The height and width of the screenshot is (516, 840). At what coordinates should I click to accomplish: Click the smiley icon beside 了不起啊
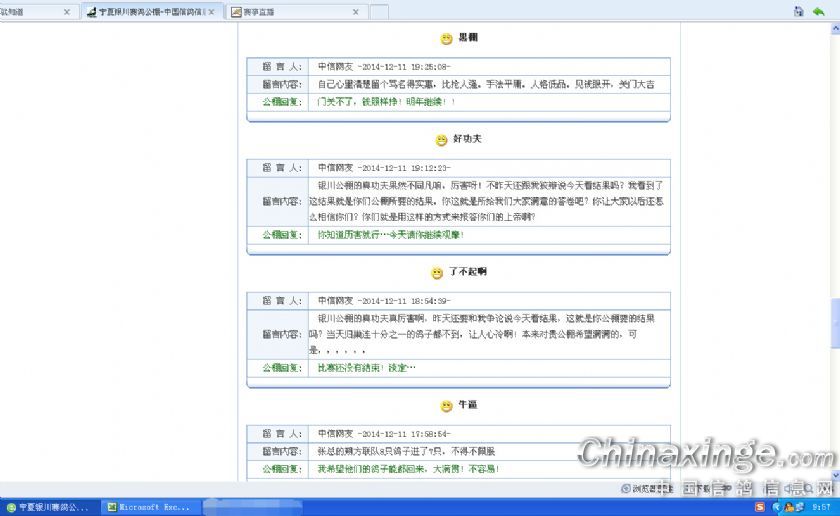(x=437, y=273)
